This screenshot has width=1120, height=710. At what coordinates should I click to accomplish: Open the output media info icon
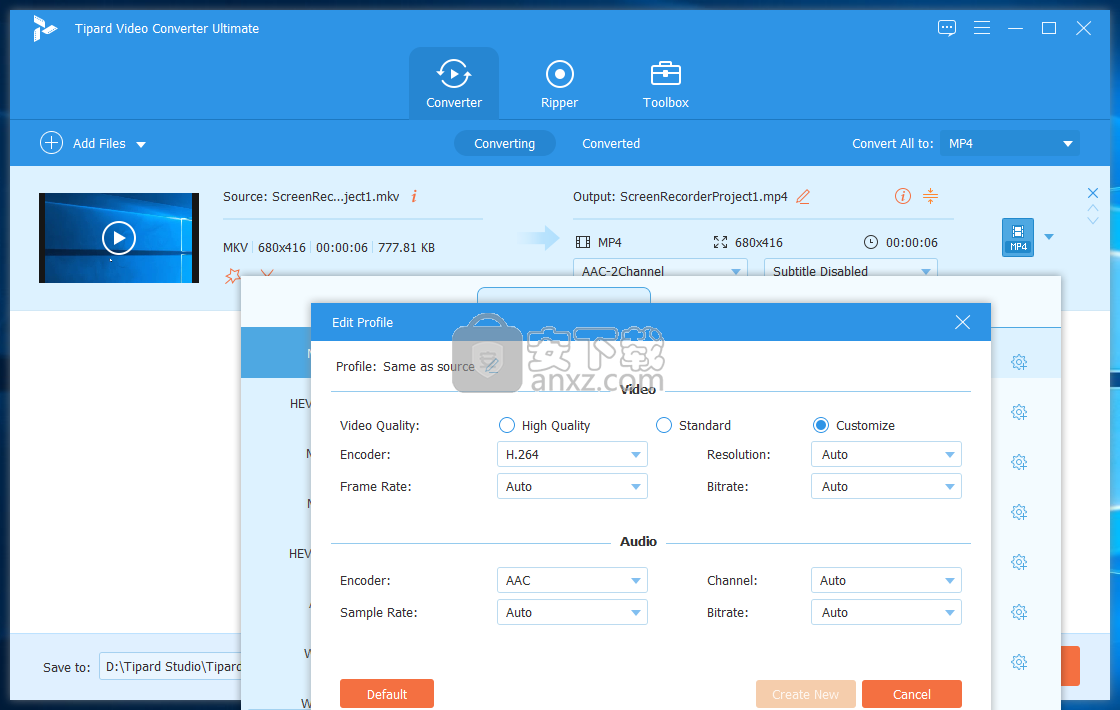[903, 196]
